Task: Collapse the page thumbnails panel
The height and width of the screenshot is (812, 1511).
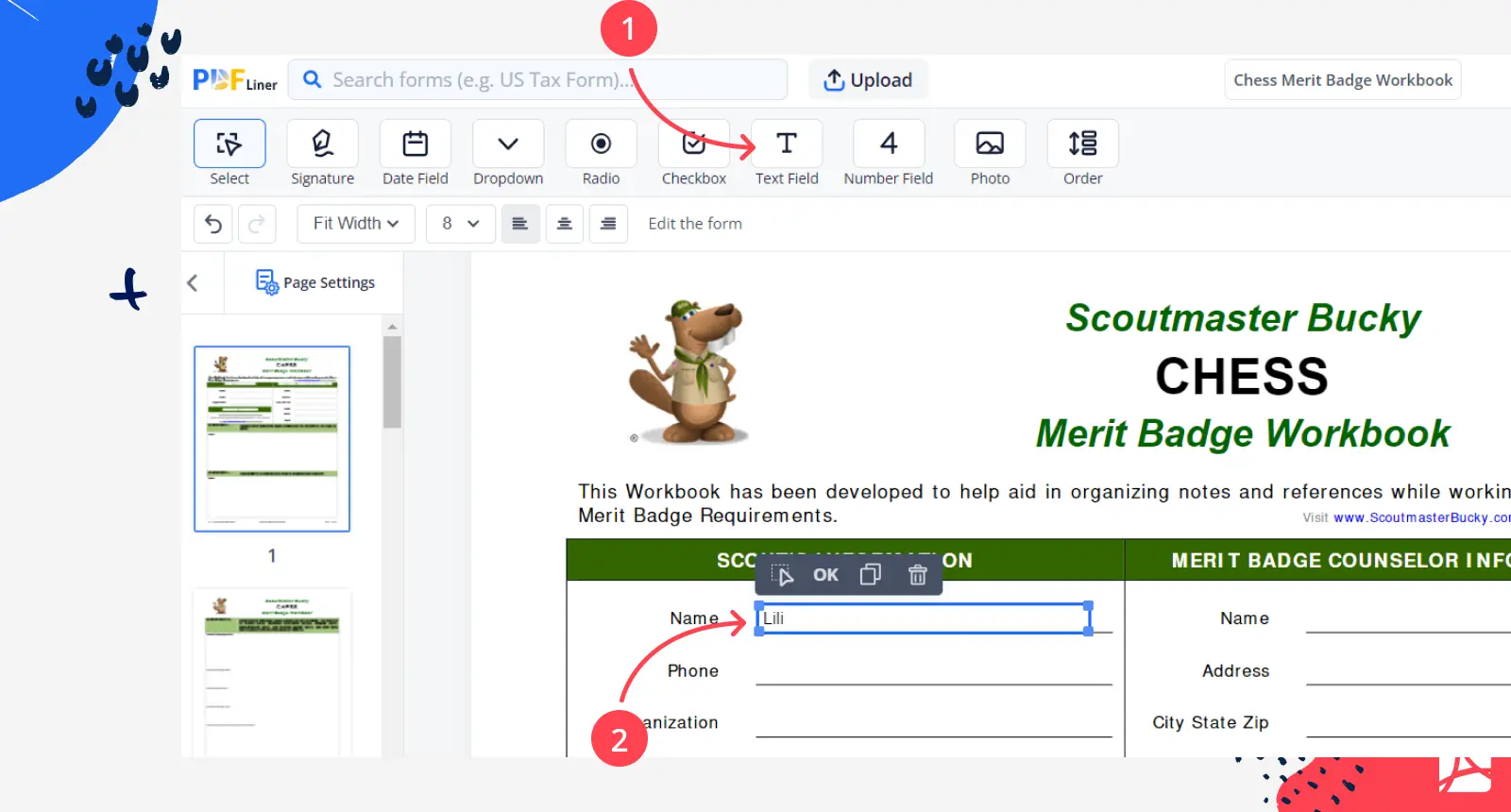Action: coord(193,282)
